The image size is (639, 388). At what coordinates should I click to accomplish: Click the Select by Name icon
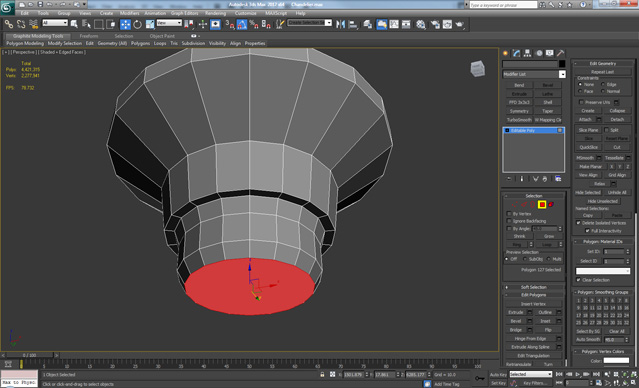[86, 24]
